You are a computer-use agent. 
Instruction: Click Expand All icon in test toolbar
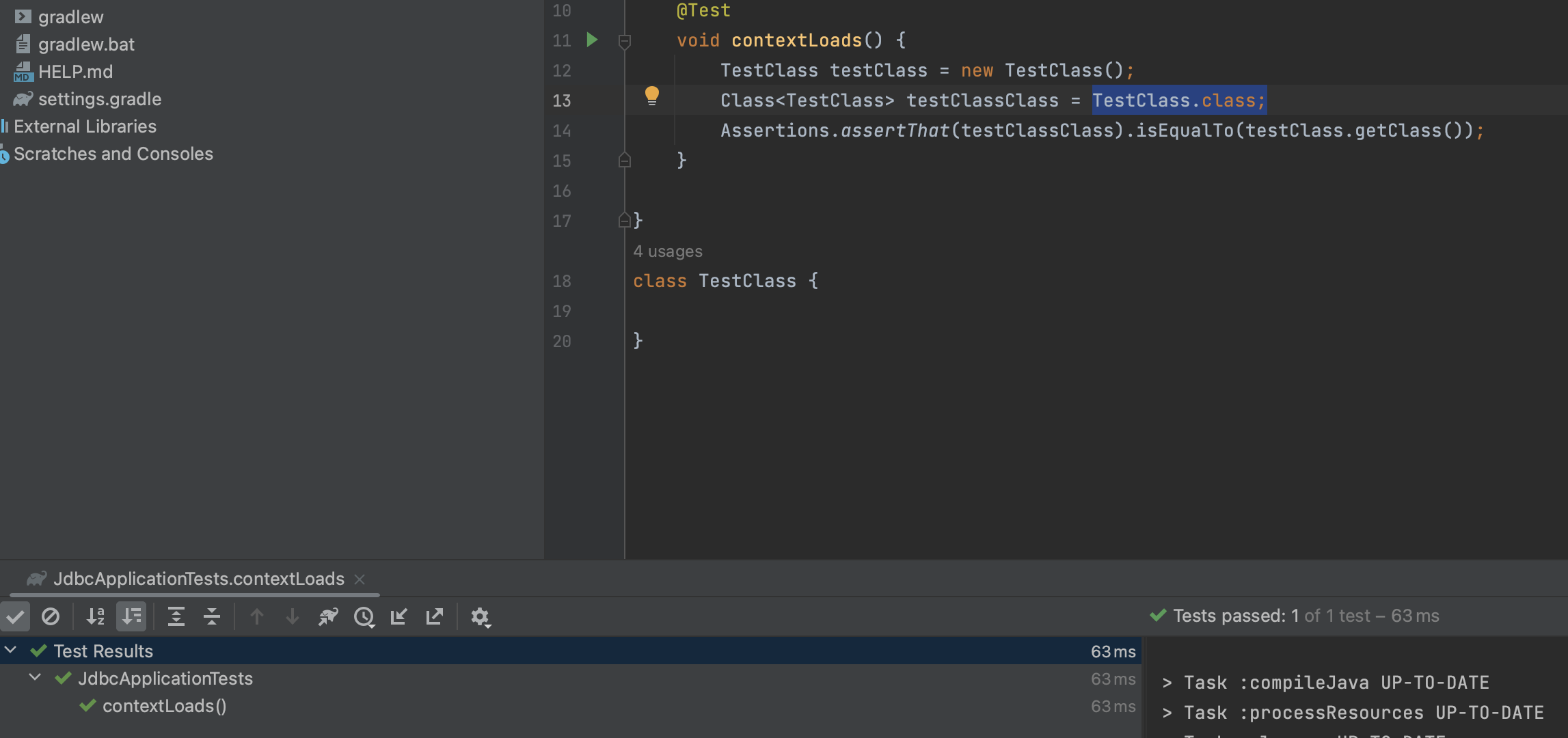(176, 617)
